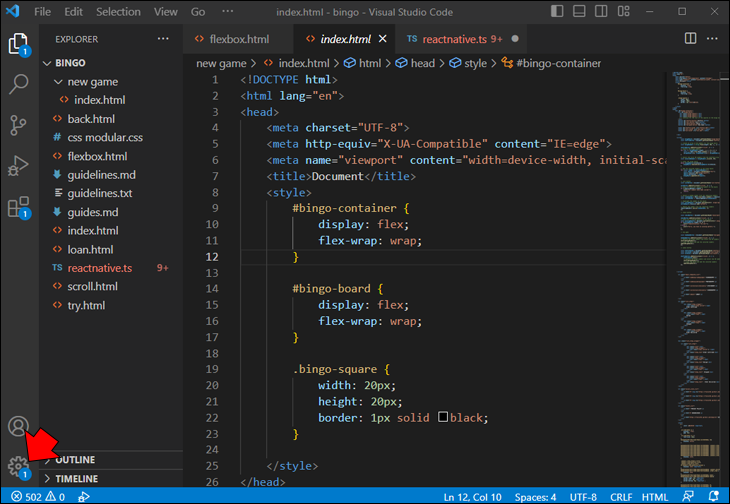
Task: Click CRLF end of line setting
Action: coord(621,497)
